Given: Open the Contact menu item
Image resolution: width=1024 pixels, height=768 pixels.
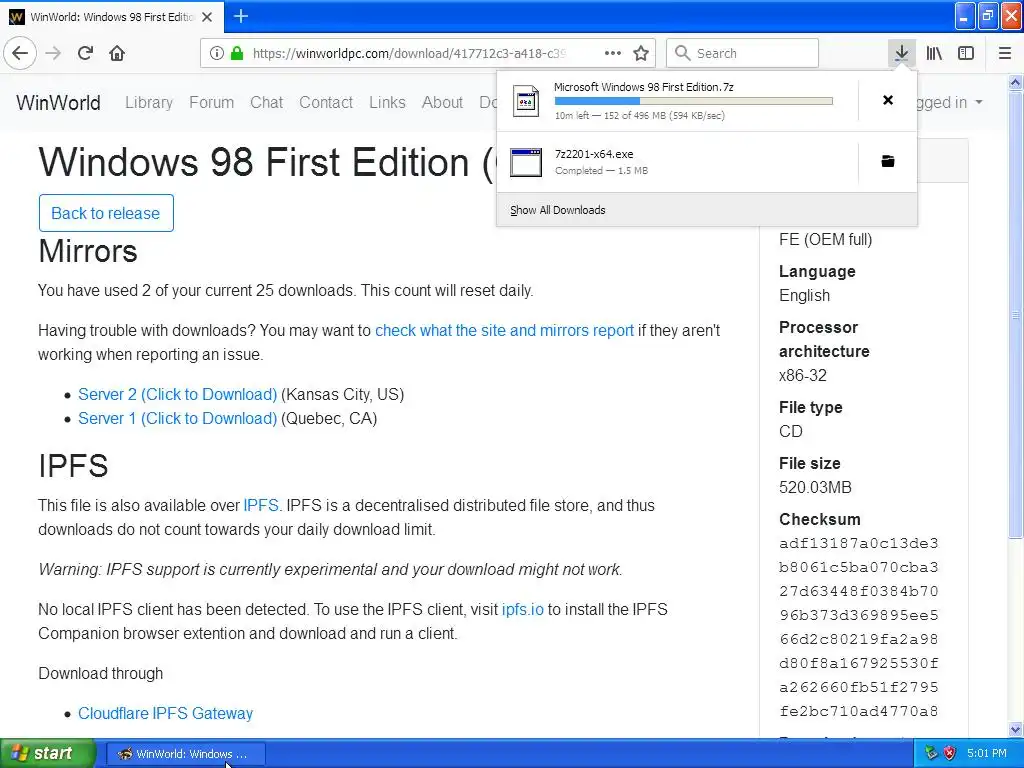Looking at the screenshot, I should 326,103.
